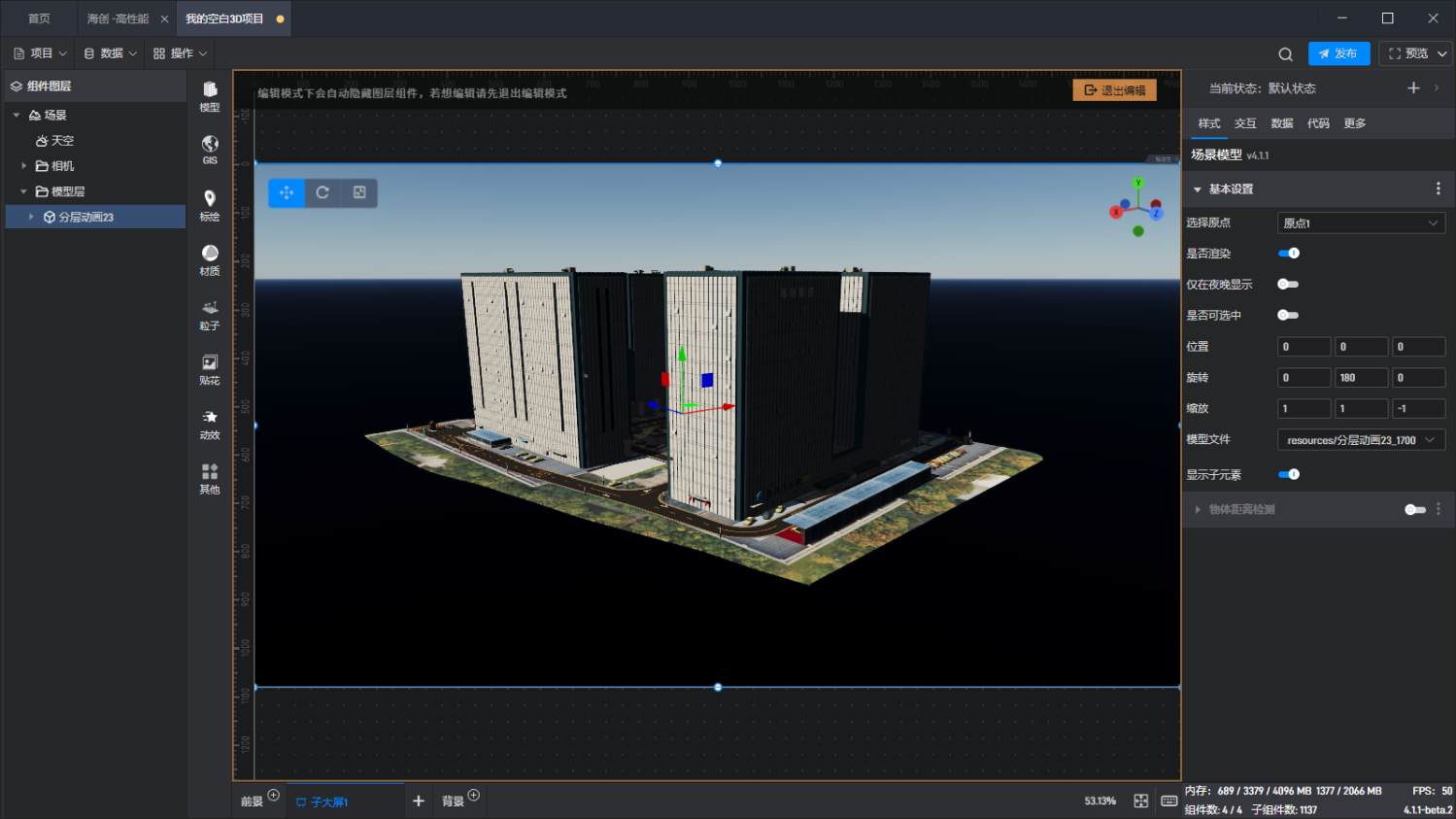This screenshot has height=819, width=1456.
Task: Toggle the 是否渲染 render switch
Action: [x=1289, y=254]
